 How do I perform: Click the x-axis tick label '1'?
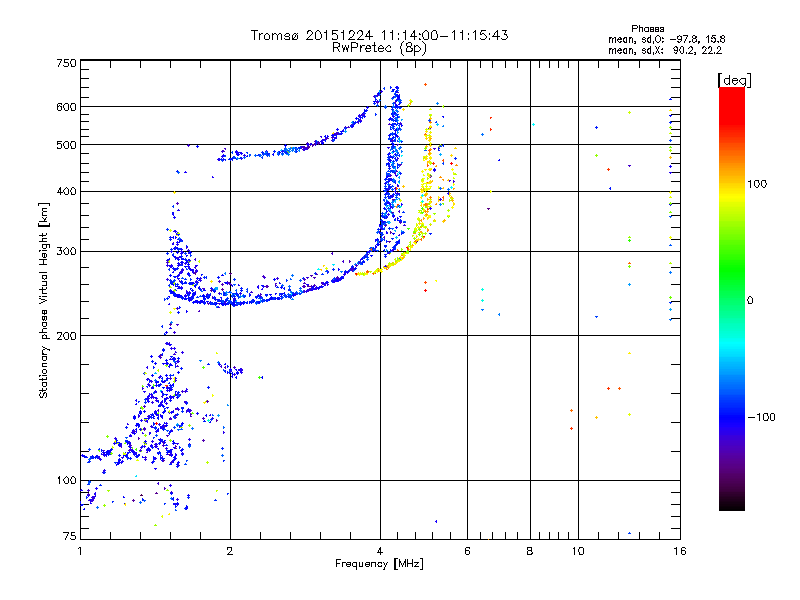pos(80,551)
